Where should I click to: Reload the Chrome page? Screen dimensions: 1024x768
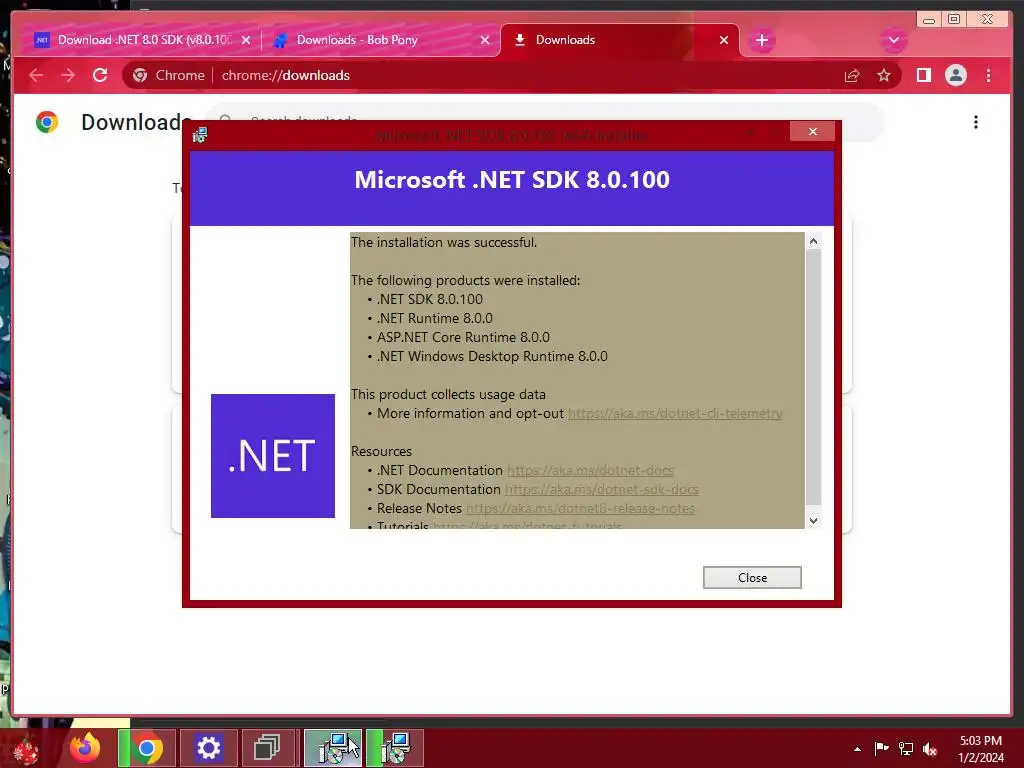pos(100,75)
